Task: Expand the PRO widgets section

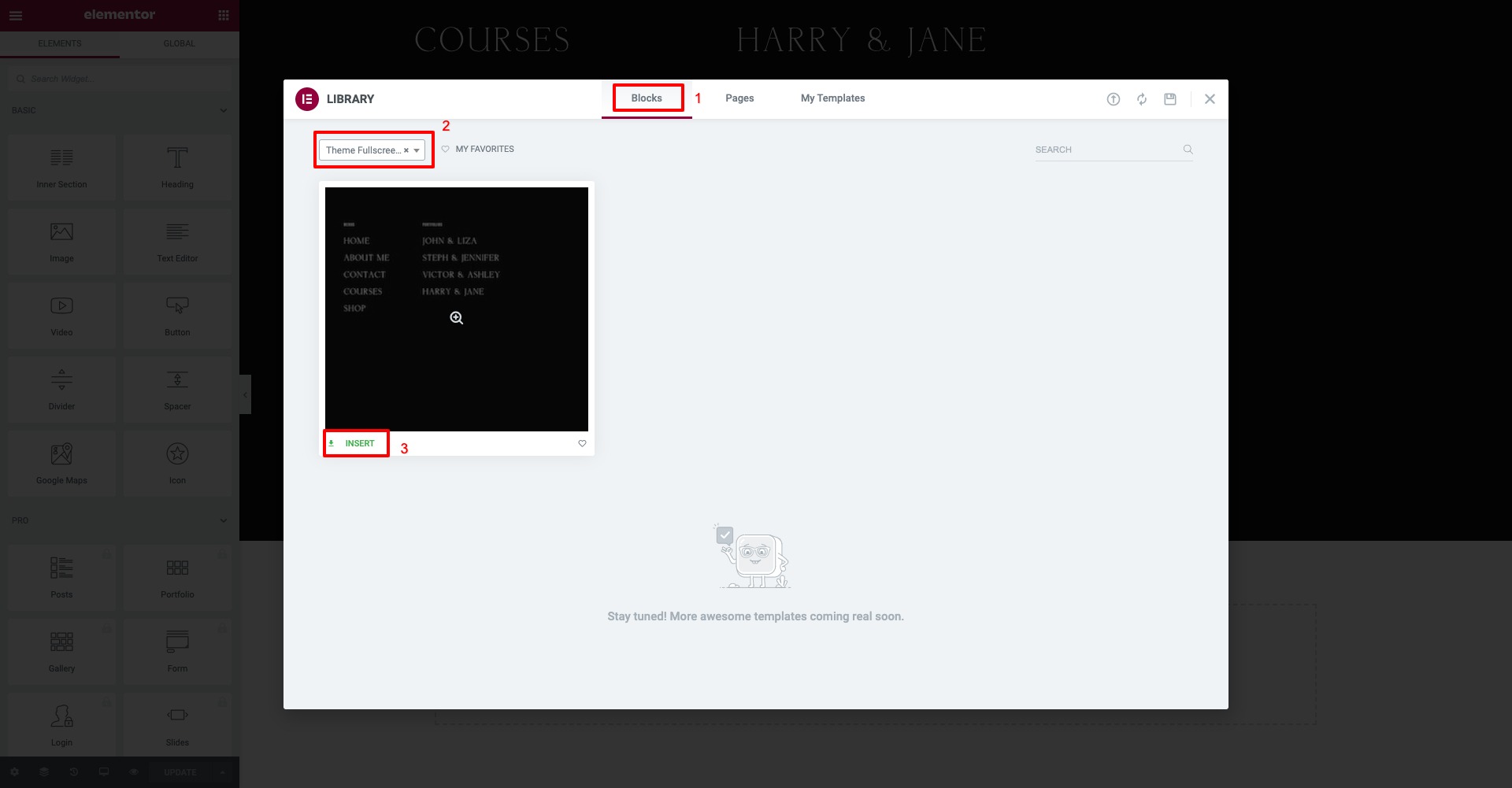Action: click(x=223, y=520)
